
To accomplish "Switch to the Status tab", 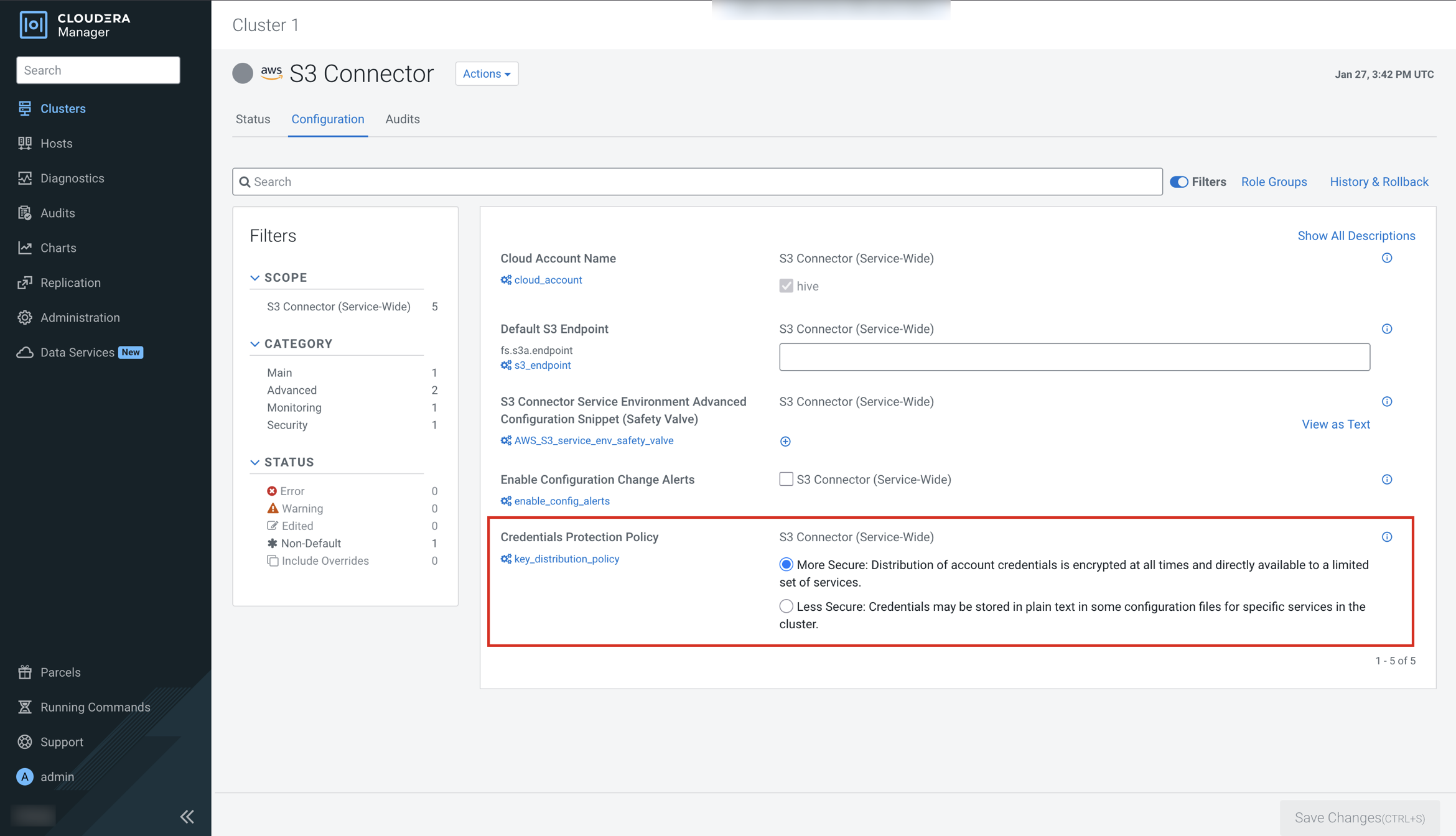I will [253, 119].
